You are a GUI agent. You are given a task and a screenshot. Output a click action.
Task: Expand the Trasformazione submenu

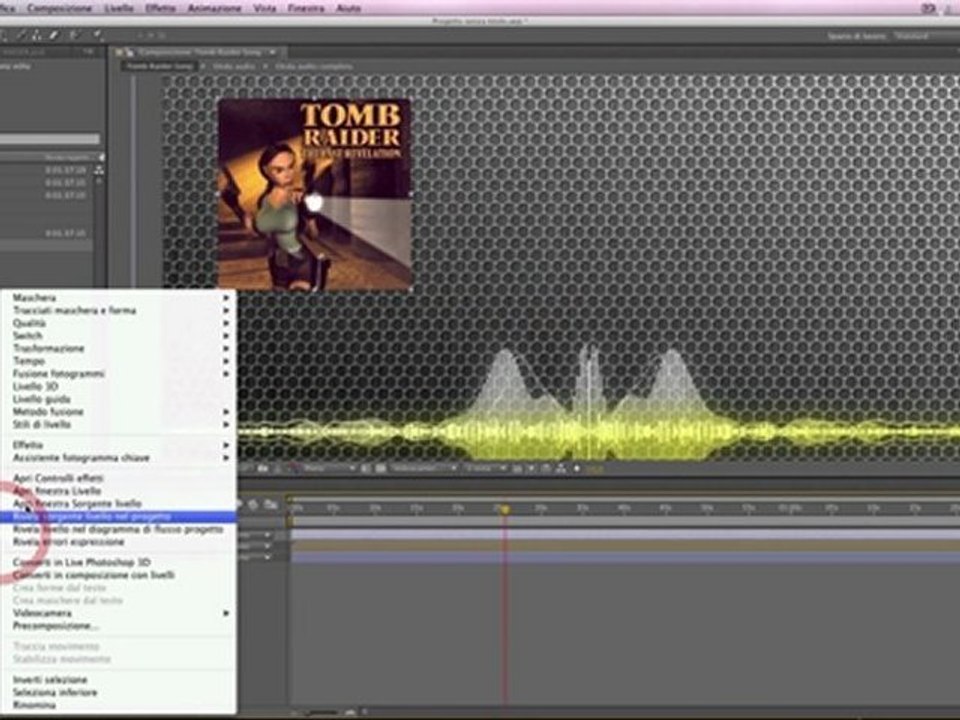(x=119, y=348)
